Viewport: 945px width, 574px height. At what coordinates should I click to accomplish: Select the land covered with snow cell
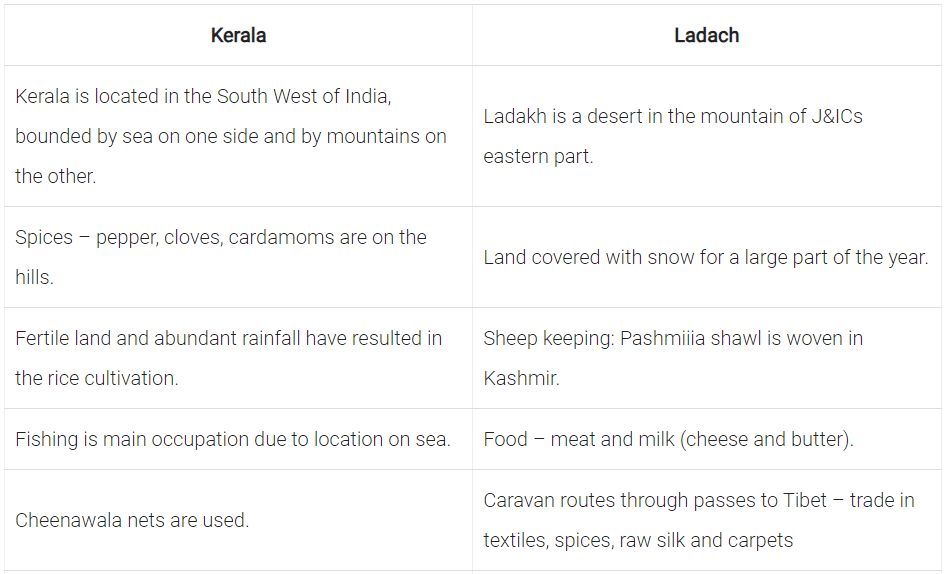pyautogui.click(x=705, y=257)
